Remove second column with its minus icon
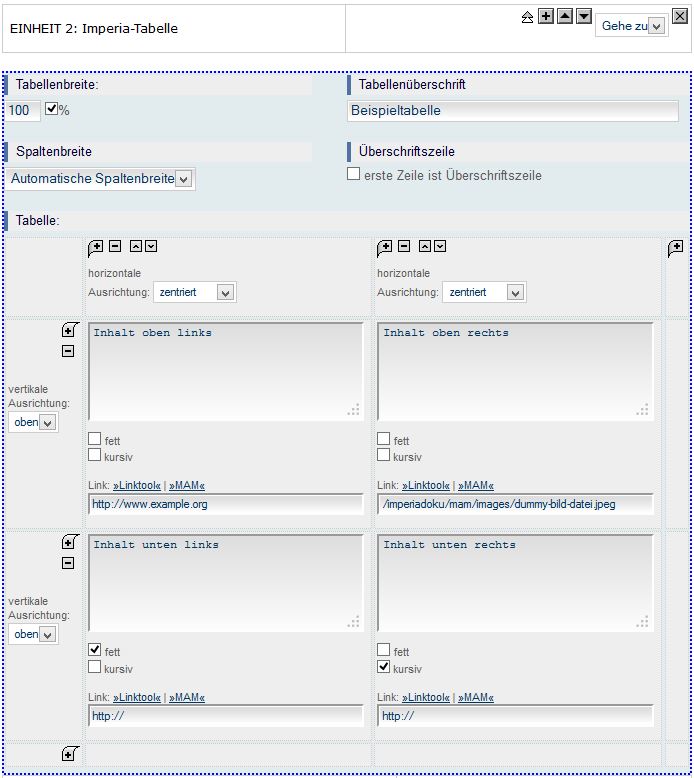Screen dimensions: 694x778 [404, 247]
